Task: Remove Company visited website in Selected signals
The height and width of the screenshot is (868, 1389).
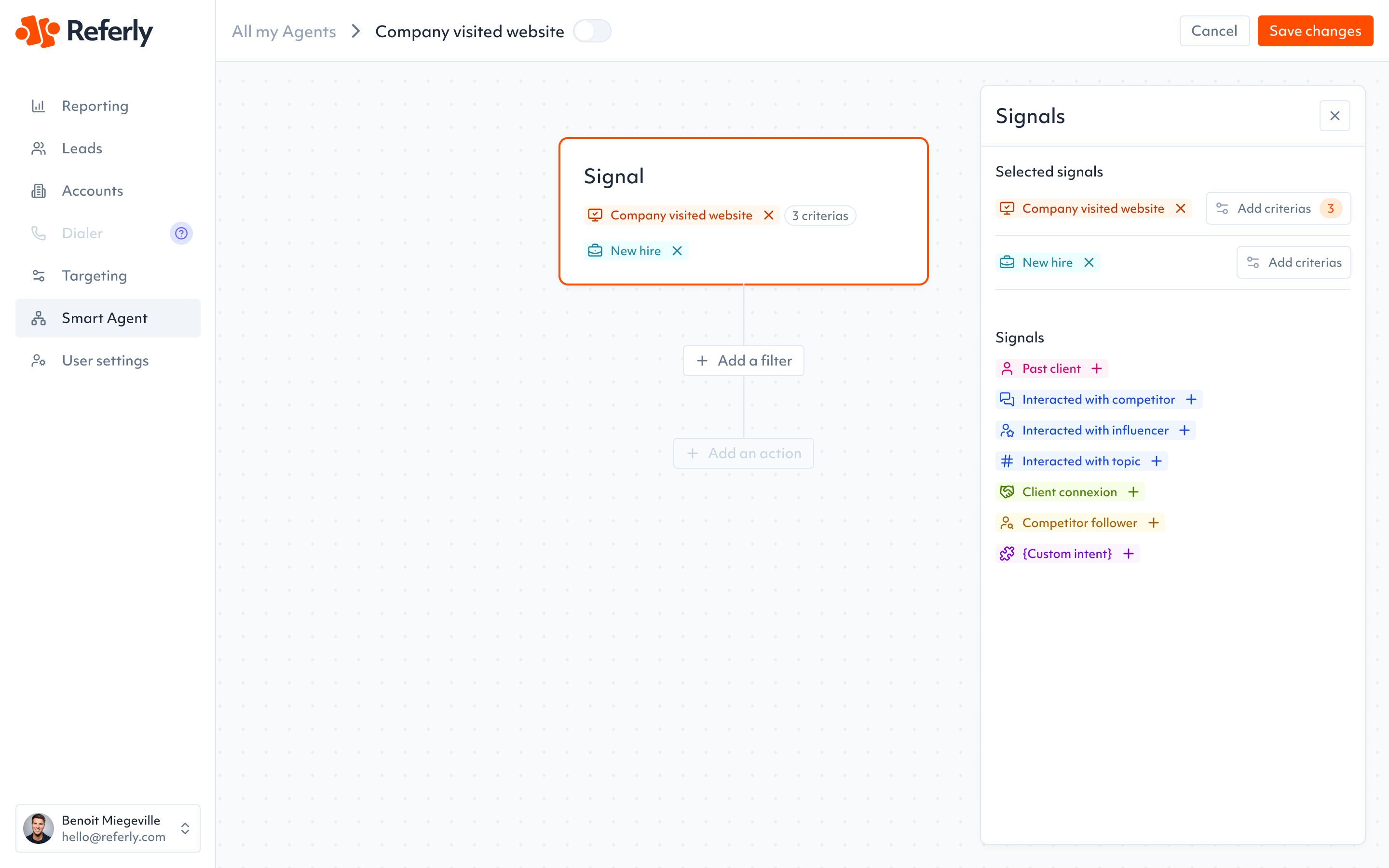Action: pos(1181,208)
